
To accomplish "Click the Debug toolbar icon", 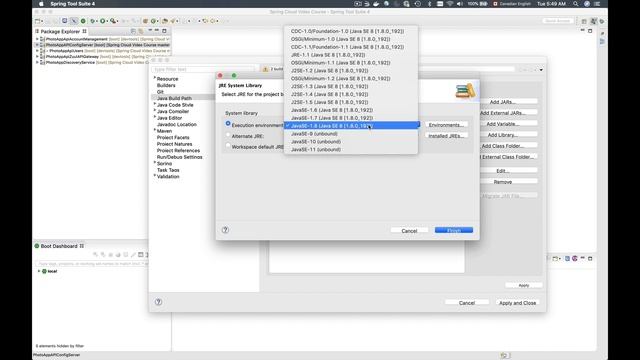I will pyautogui.click(x=93, y=21).
